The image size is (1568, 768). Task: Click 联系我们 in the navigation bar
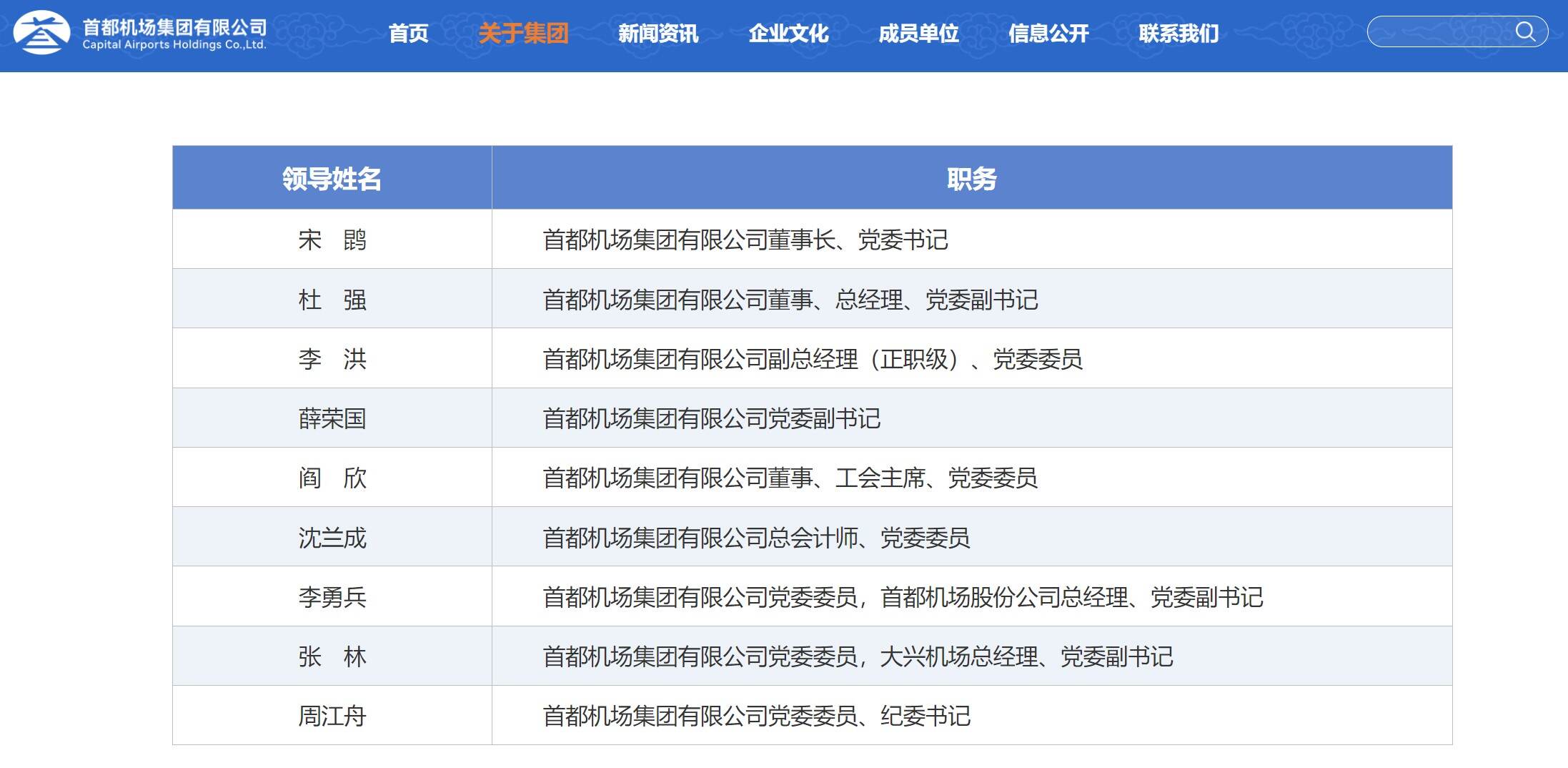click(x=1179, y=34)
